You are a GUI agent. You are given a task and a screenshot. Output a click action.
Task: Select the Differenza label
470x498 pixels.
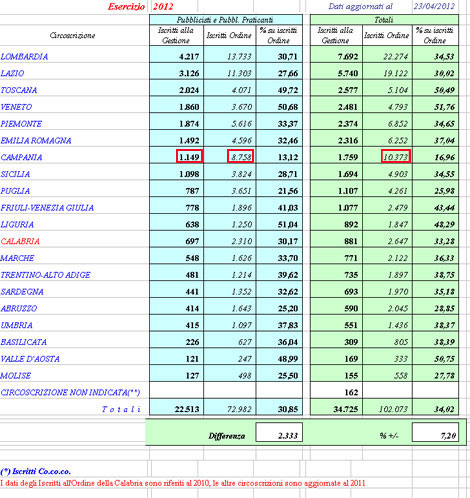pyautogui.click(x=227, y=436)
